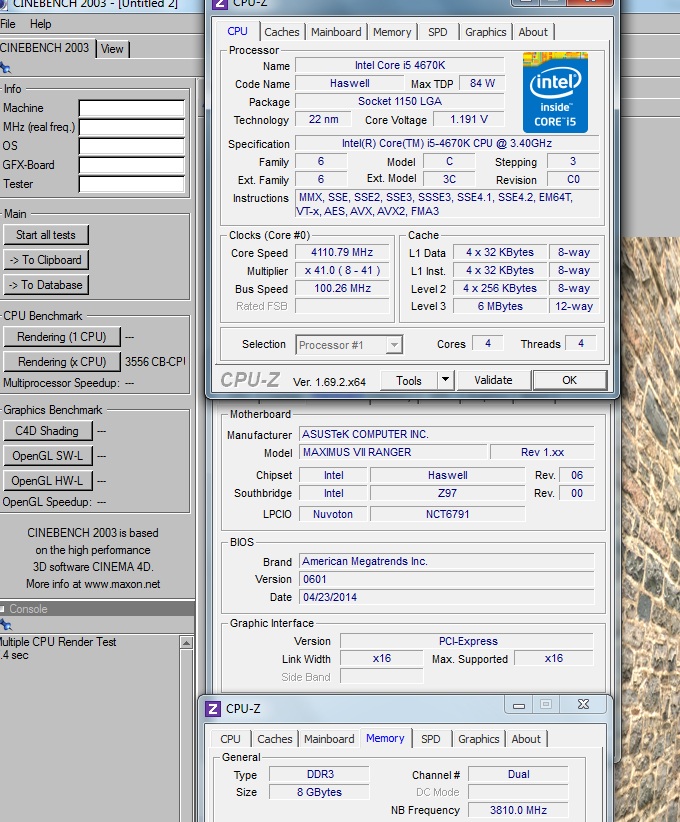Image resolution: width=680 pixels, height=822 pixels.
Task: Click the Tools button in CPU-Z
Action: [409, 381]
